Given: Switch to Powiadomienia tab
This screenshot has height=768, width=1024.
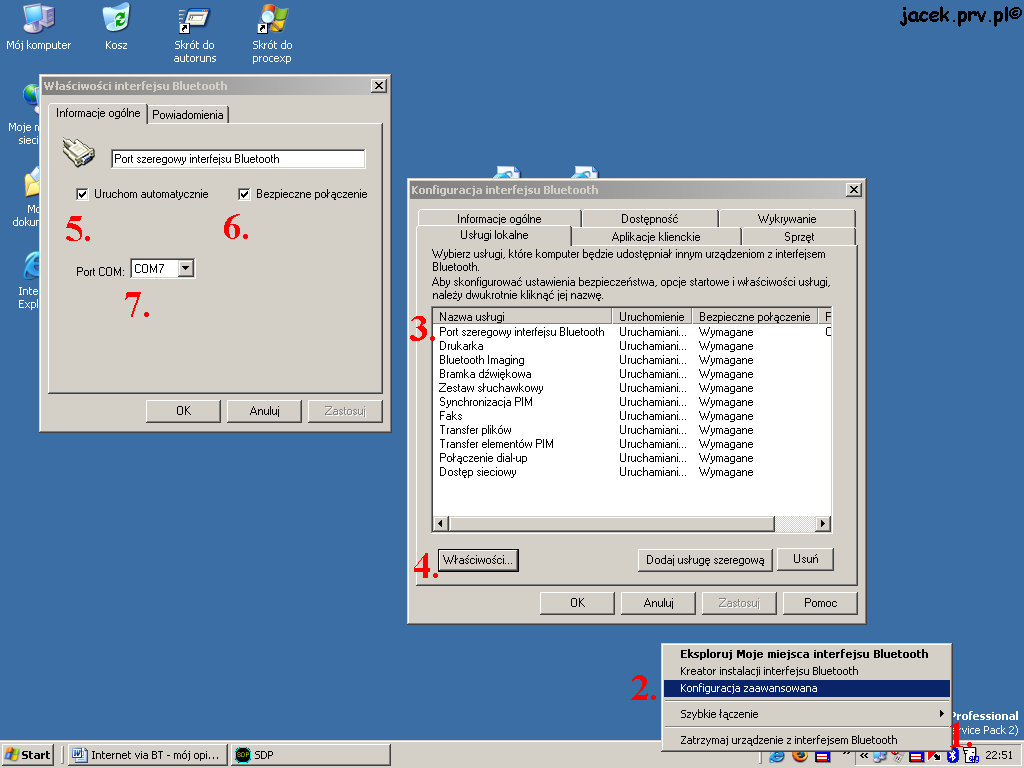Looking at the screenshot, I should (x=188, y=115).
